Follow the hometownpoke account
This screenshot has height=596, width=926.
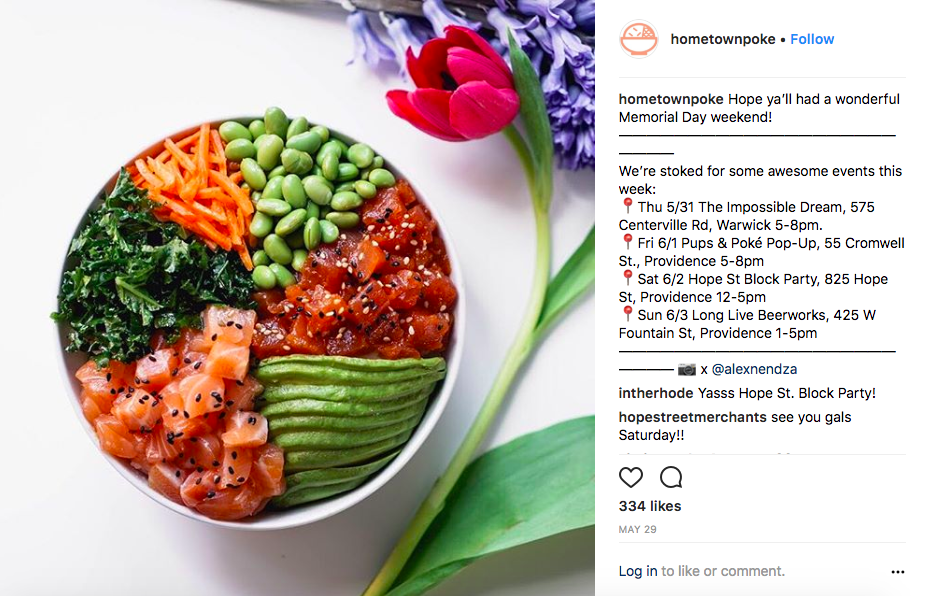pyautogui.click(x=812, y=39)
